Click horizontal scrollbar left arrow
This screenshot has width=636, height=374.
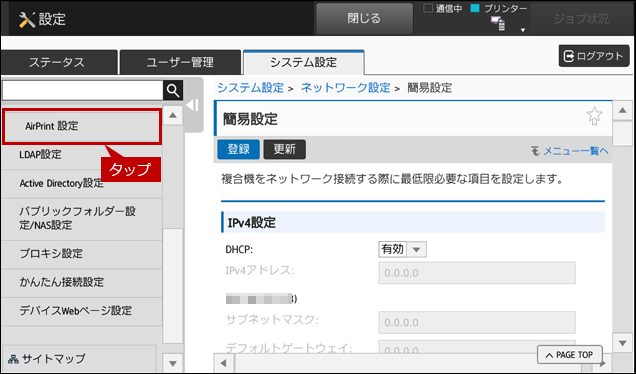223,363
